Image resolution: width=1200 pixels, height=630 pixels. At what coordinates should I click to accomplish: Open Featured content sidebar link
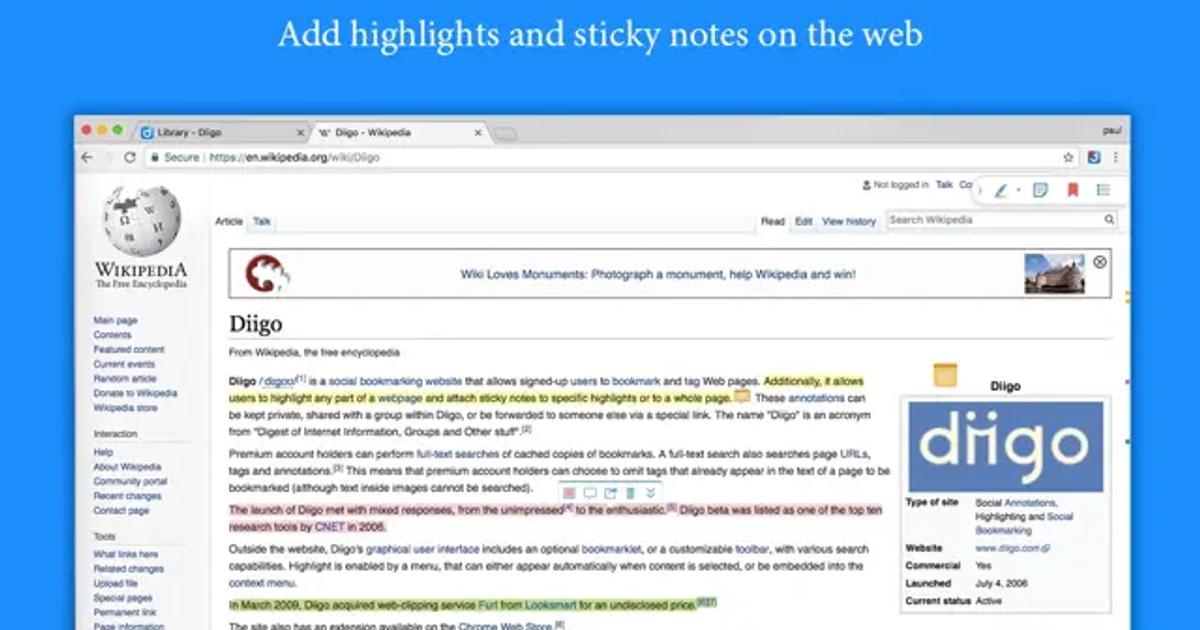pos(129,350)
